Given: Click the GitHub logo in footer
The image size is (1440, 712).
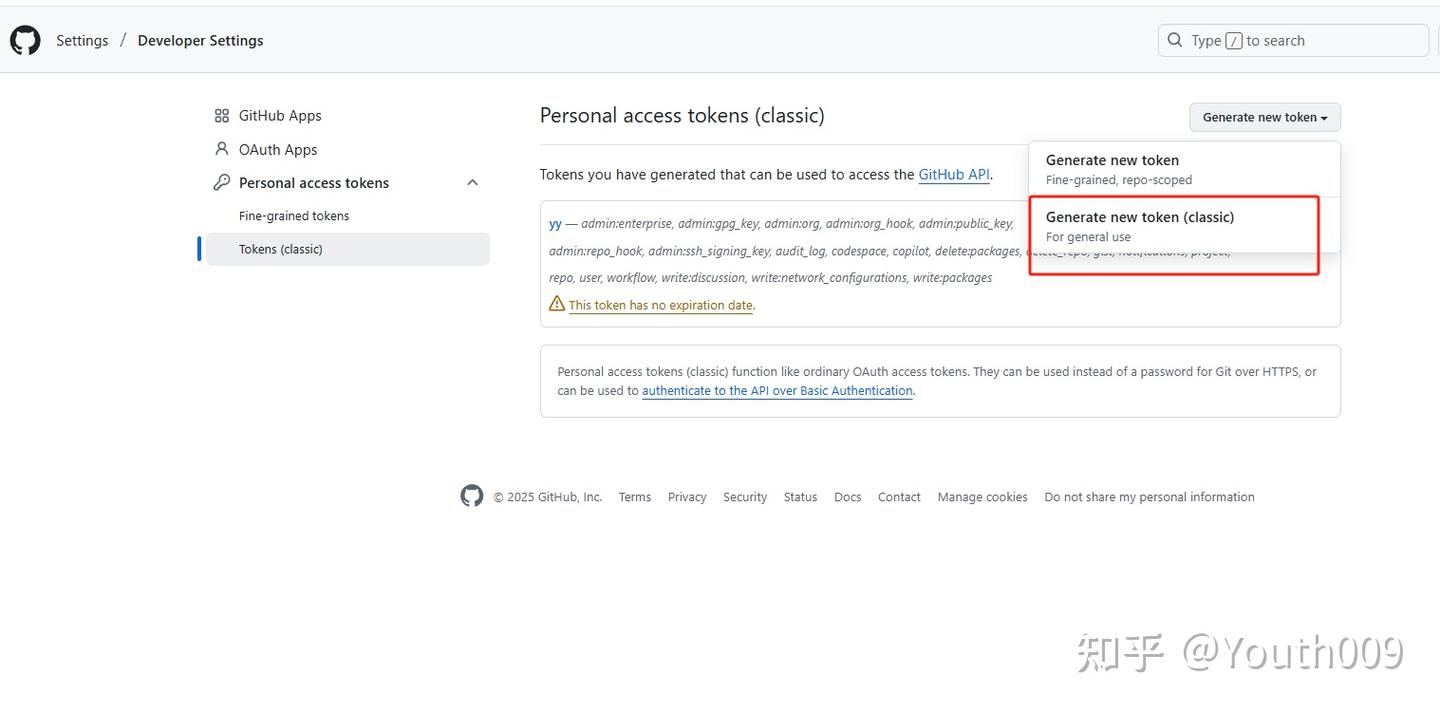Looking at the screenshot, I should click(472, 496).
